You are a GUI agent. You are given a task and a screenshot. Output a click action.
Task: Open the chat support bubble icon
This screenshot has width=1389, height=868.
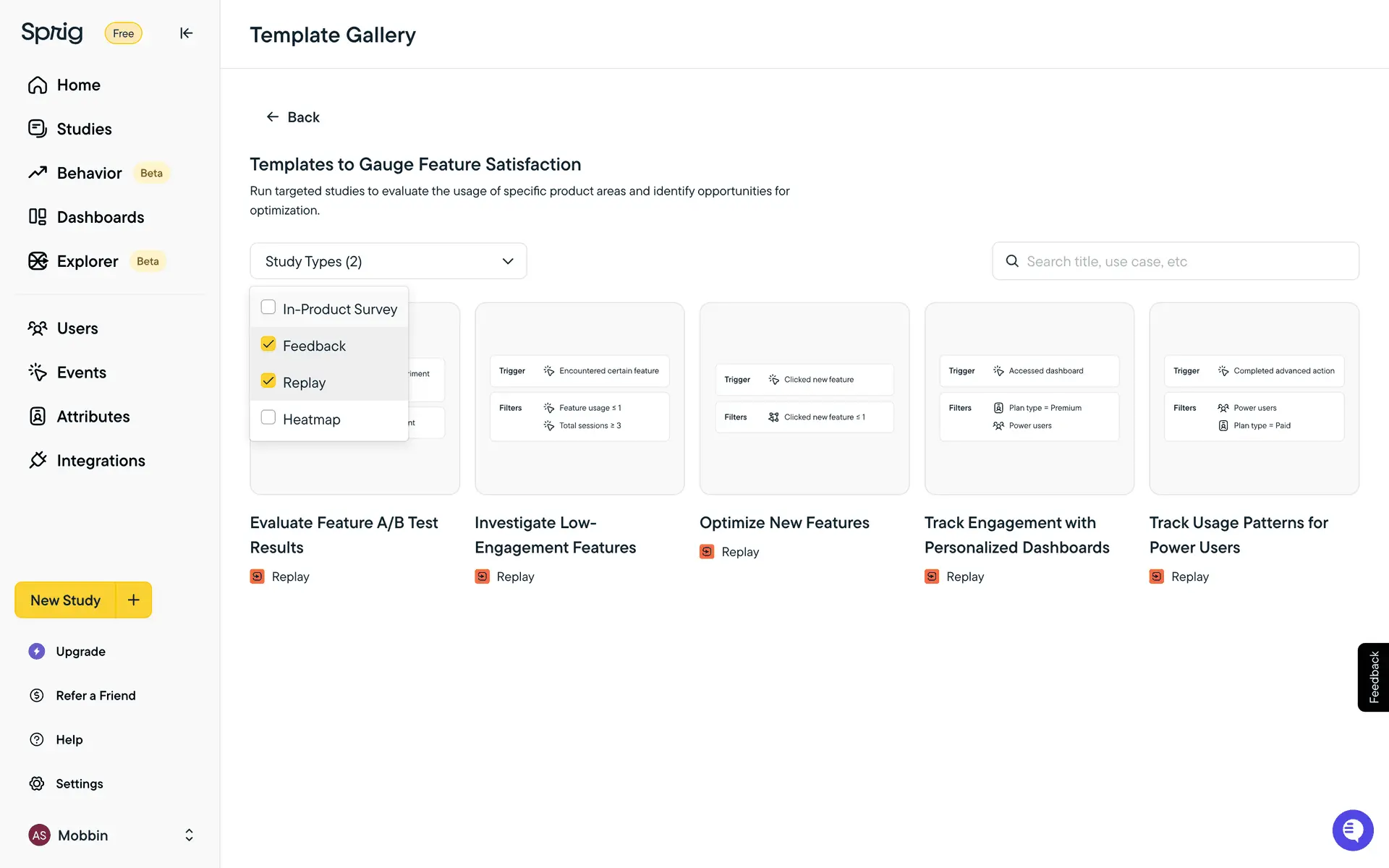tap(1352, 830)
